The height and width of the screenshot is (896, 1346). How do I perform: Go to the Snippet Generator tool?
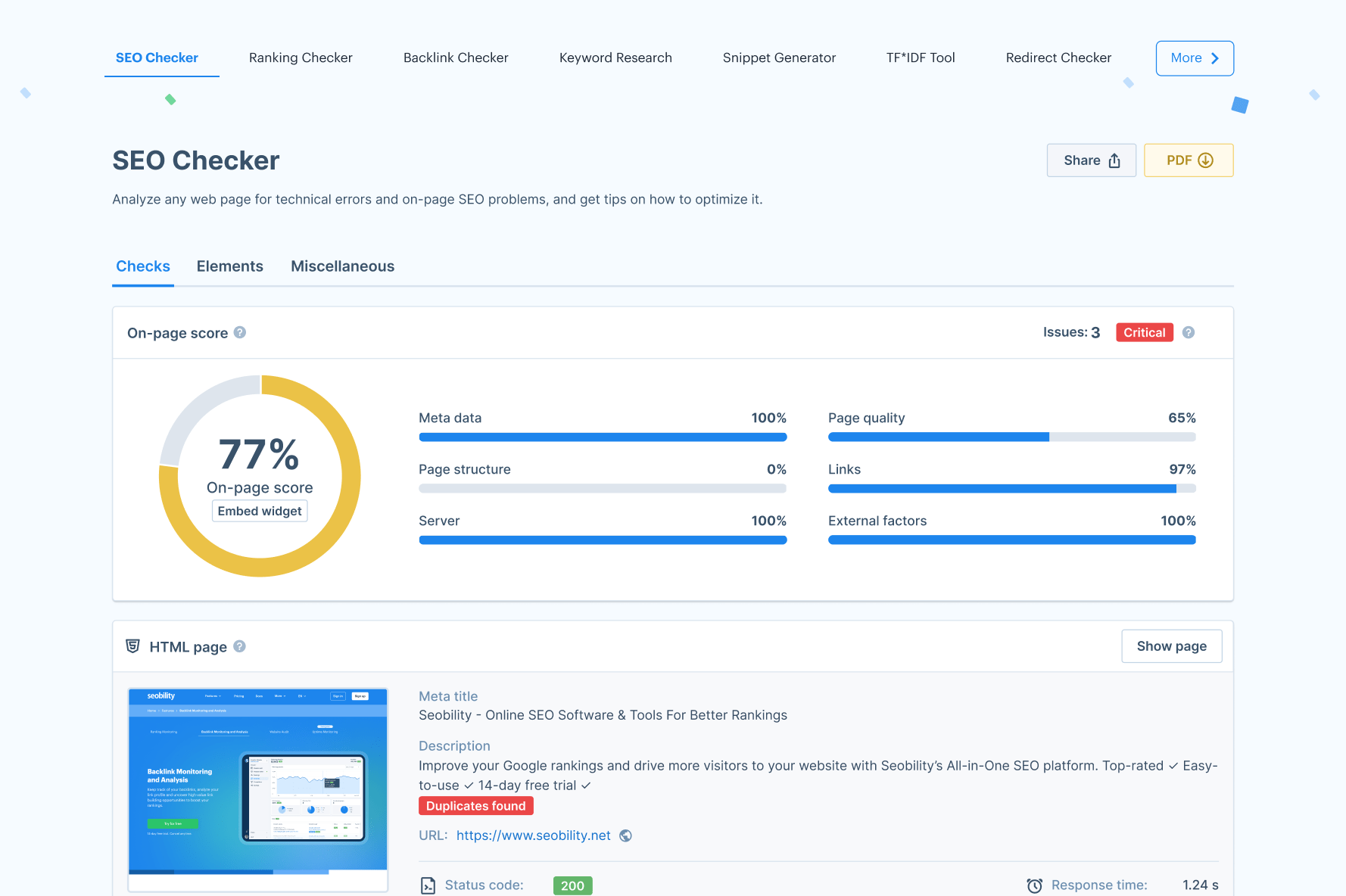[x=779, y=58]
